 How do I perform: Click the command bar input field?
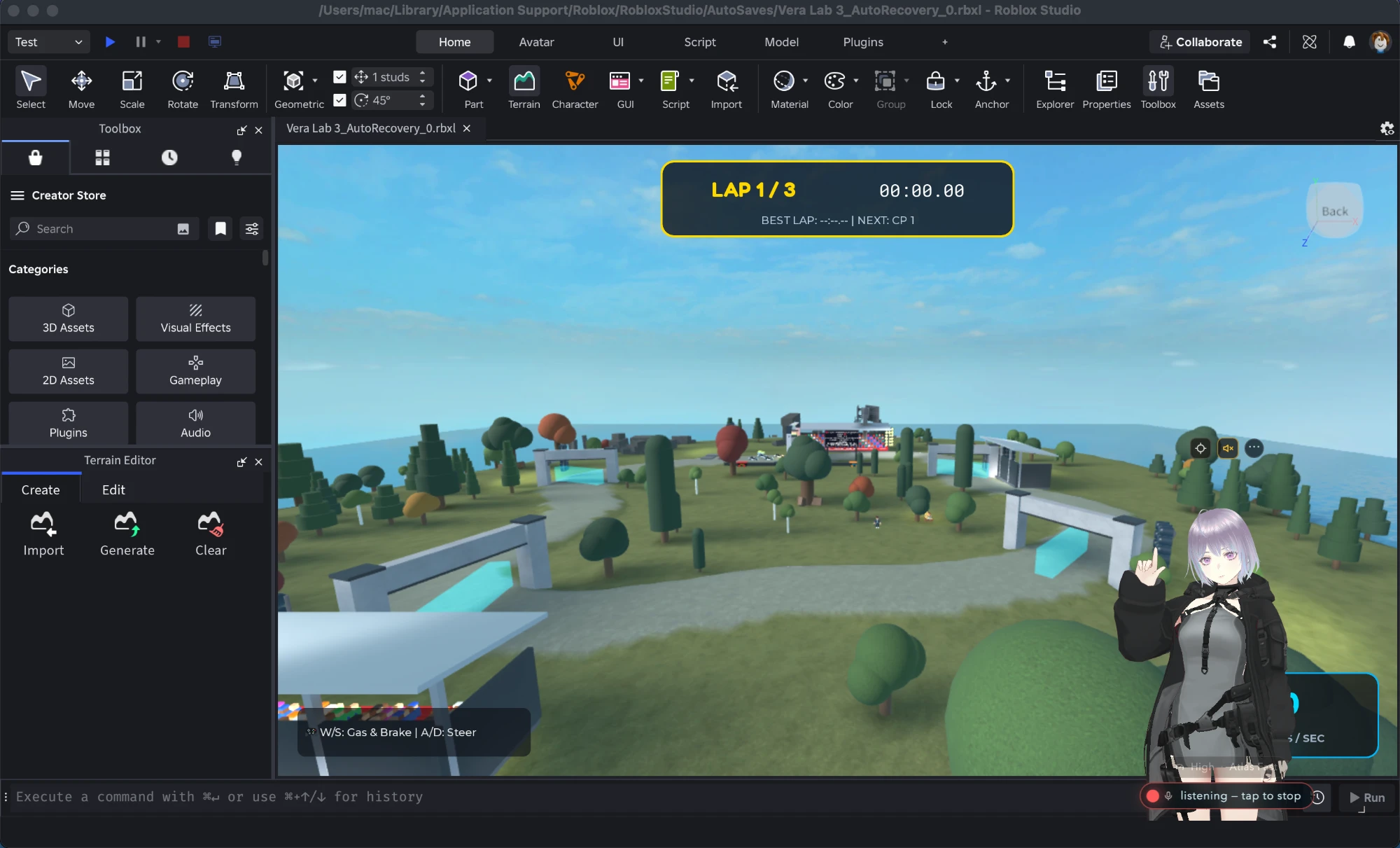point(574,797)
